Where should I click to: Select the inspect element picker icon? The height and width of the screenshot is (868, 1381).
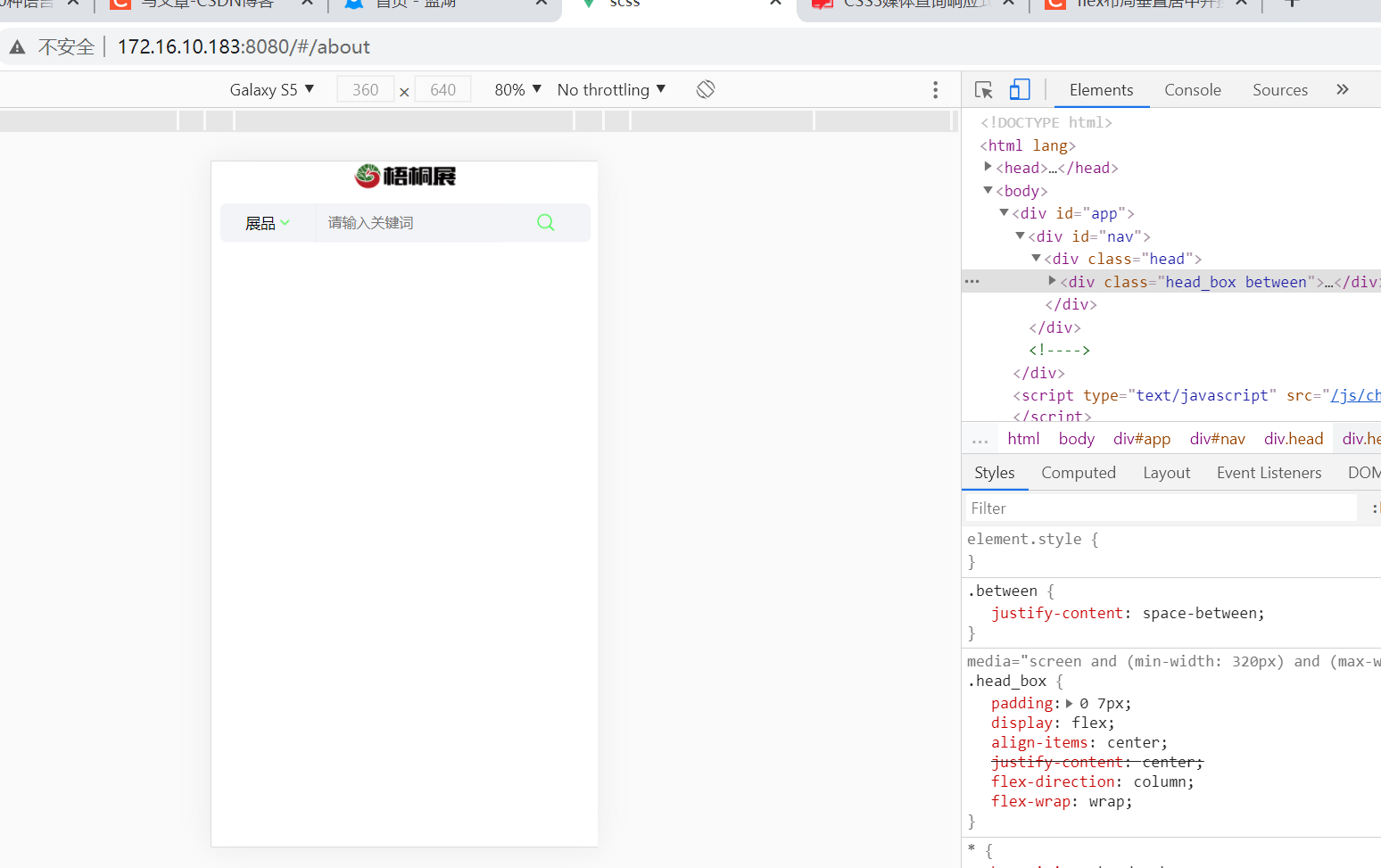pyautogui.click(x=984, y=90)
